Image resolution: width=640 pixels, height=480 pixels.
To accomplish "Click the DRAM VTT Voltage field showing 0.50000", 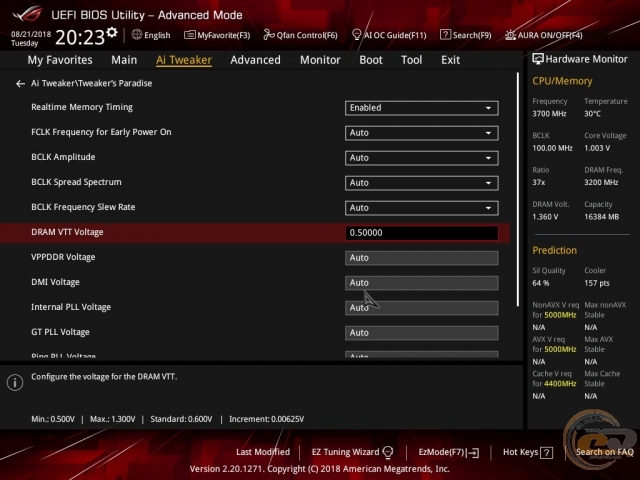I will (422, 233).
